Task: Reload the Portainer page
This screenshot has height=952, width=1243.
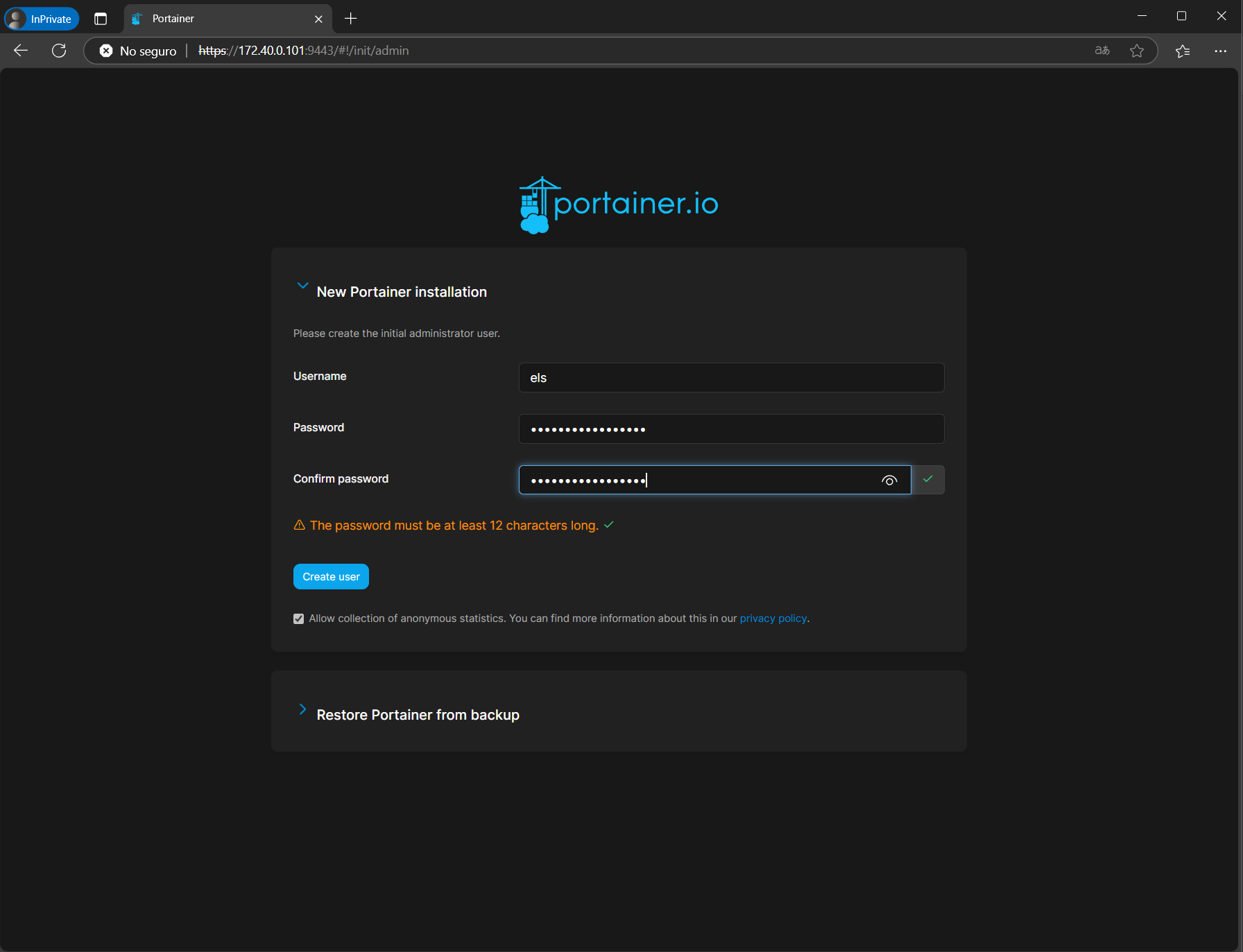Action: click(59, 51)
